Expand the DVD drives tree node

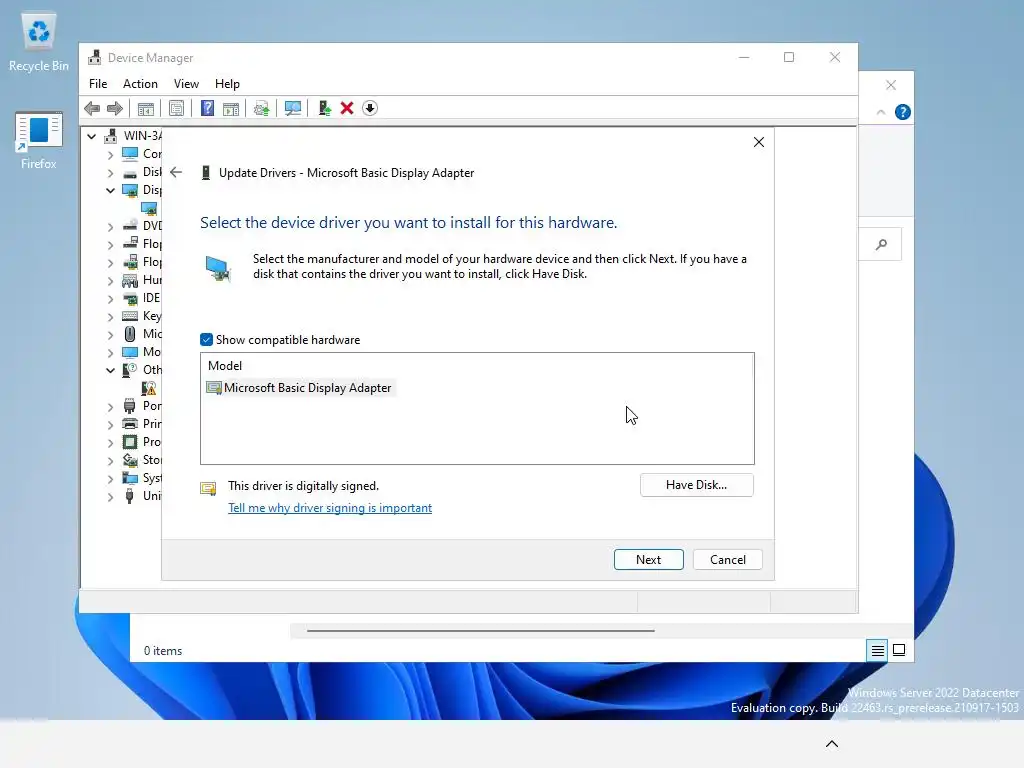click(110, 226)
